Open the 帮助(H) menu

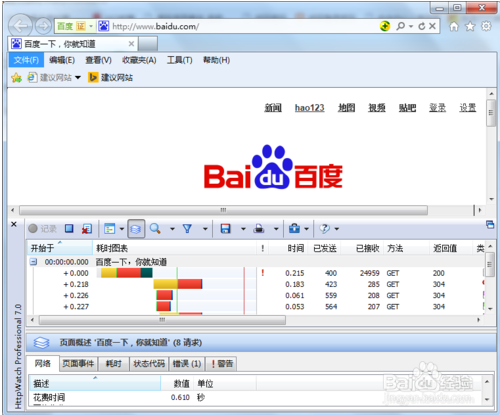216,60
